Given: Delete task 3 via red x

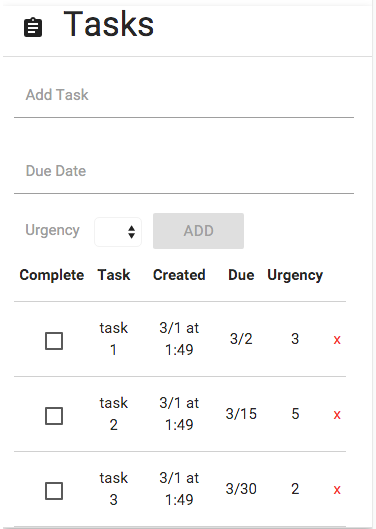Looking at the screenshot, I should tap(337, 490).
